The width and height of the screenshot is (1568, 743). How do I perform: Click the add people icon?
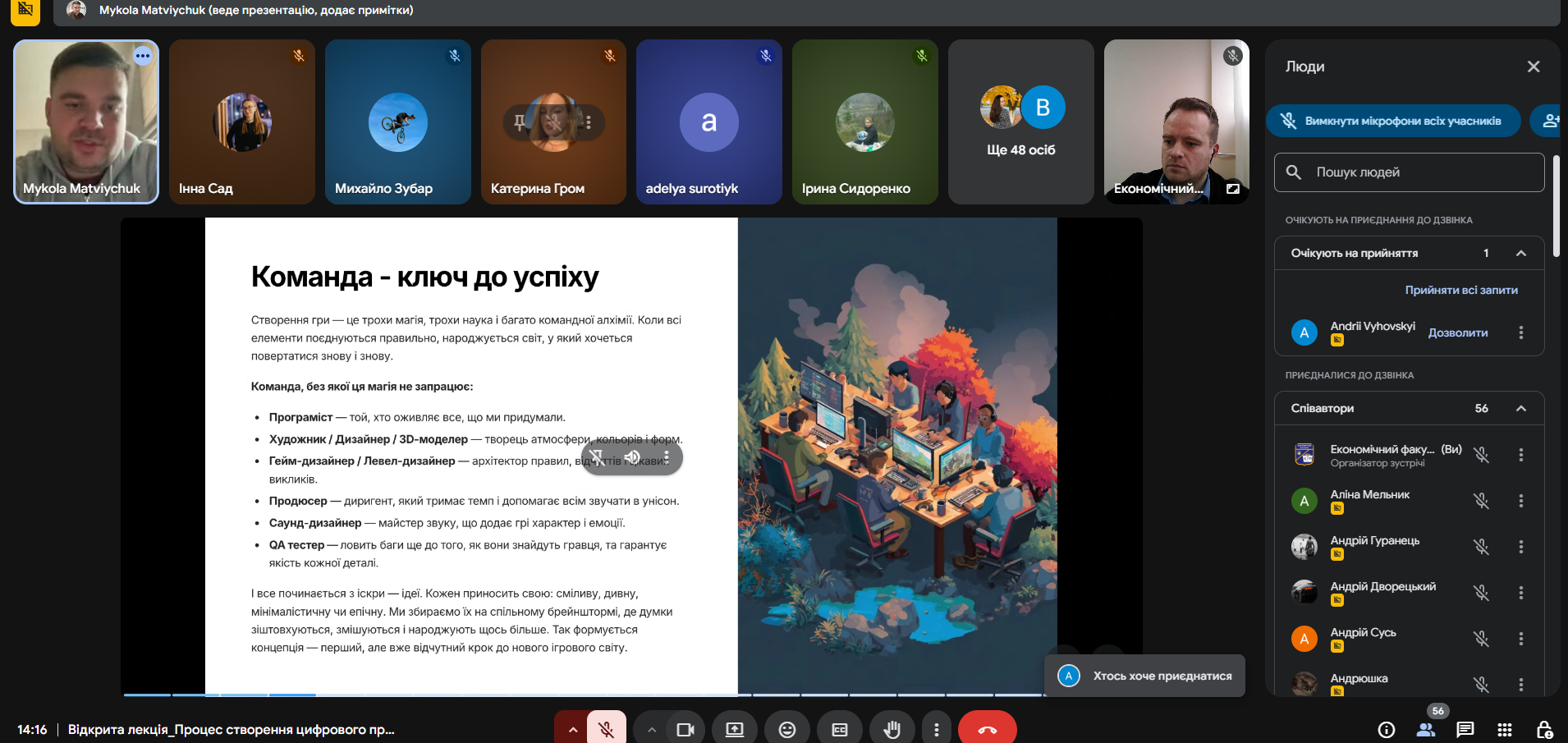pos(1550,121)
